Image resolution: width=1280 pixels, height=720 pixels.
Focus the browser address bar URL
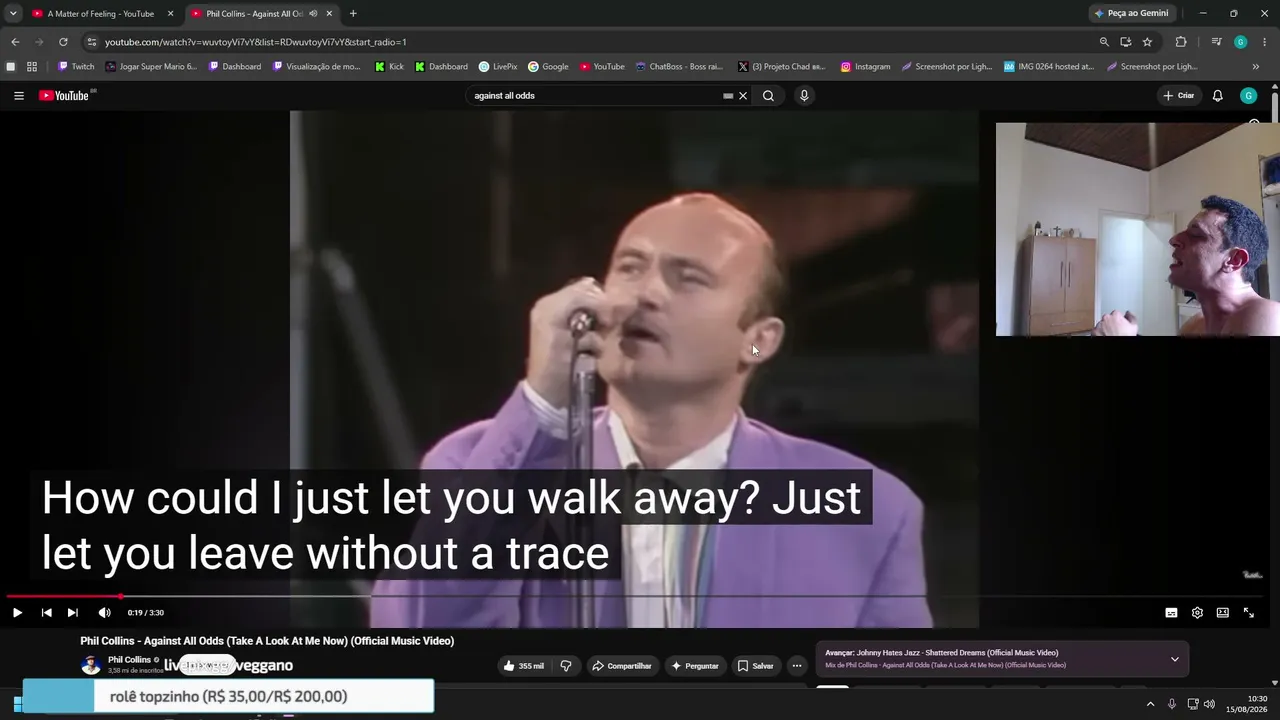255,42
